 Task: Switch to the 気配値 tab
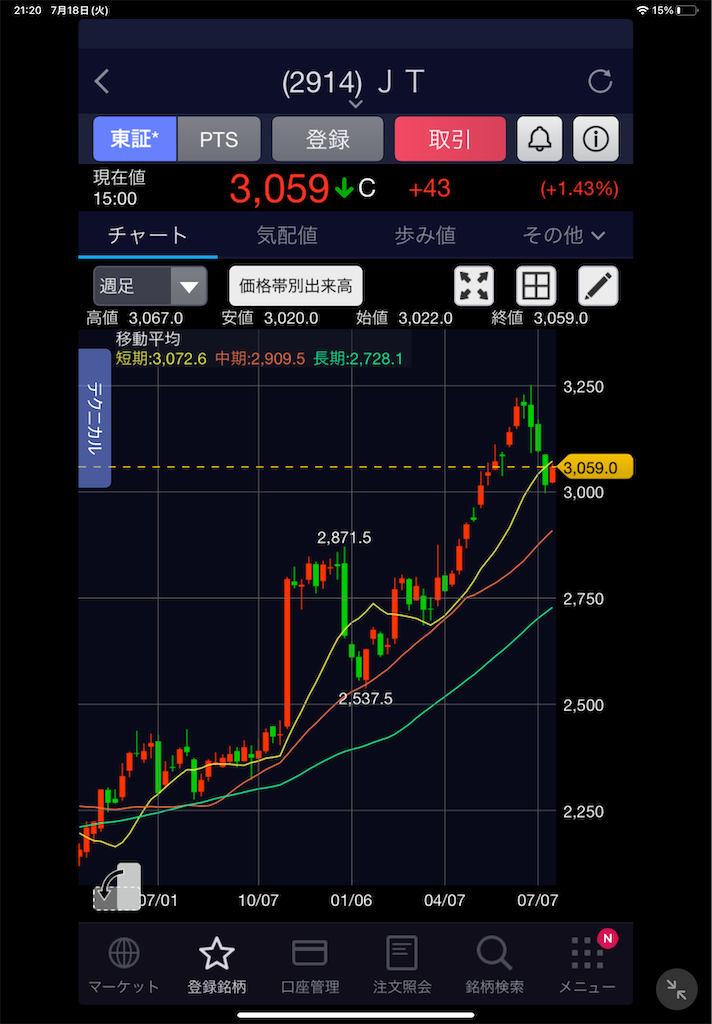click(x=287, y=235)
